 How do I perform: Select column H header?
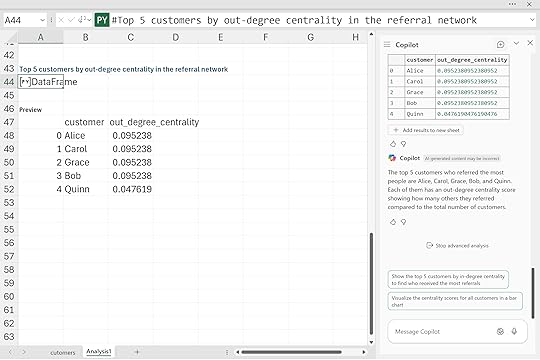tap(355, 37)
